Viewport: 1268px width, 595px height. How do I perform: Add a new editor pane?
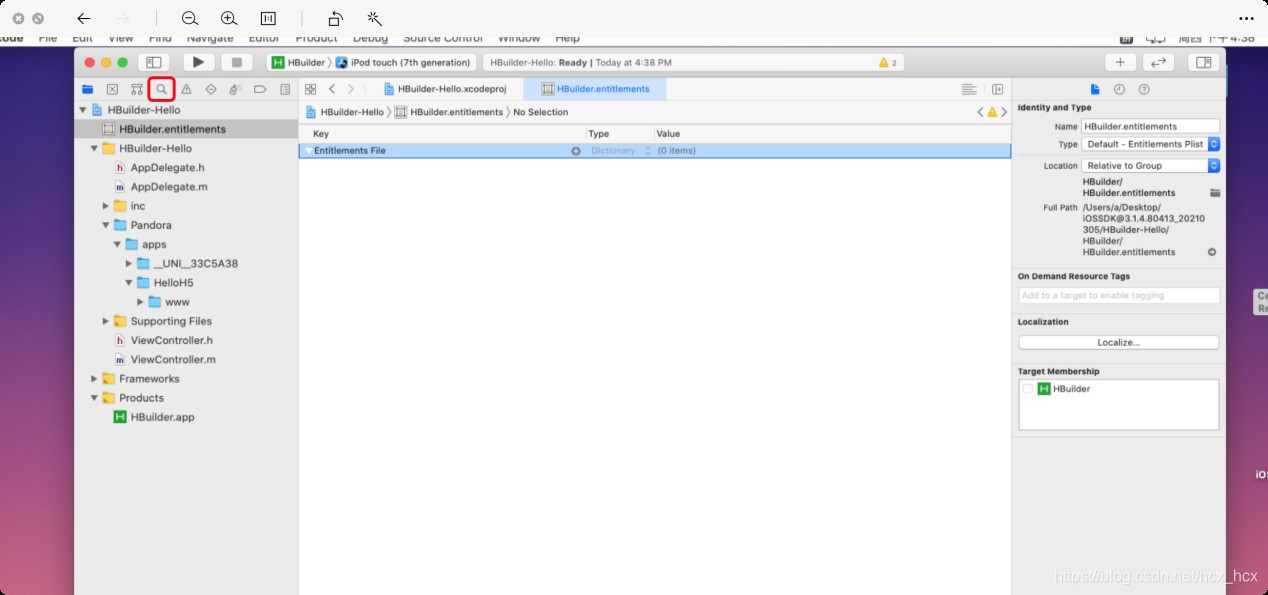pyautogui.click(x=997, y=89)
